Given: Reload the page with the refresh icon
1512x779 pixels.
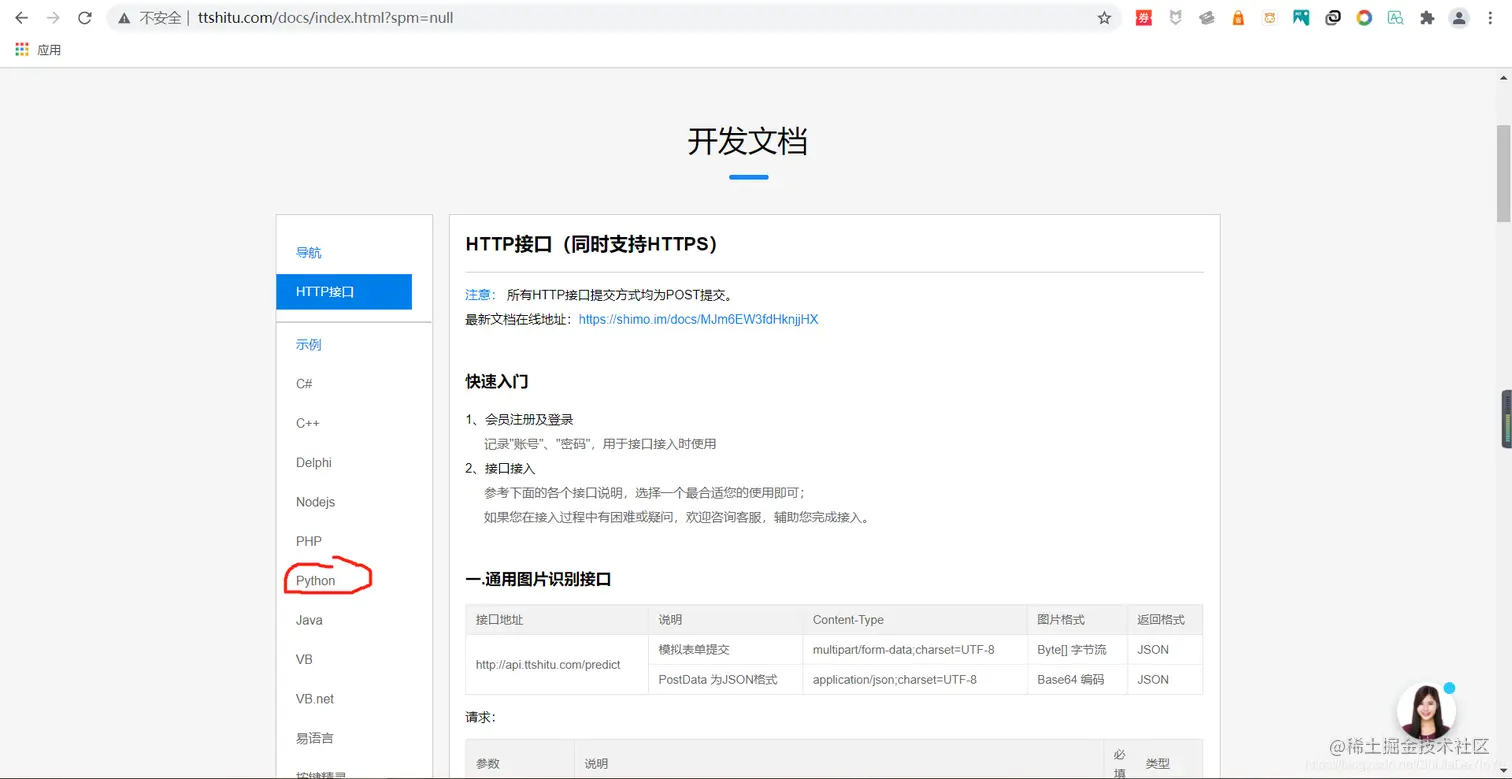Looking at the screenshot, I should pyautogui.click(x=84, y=17).
